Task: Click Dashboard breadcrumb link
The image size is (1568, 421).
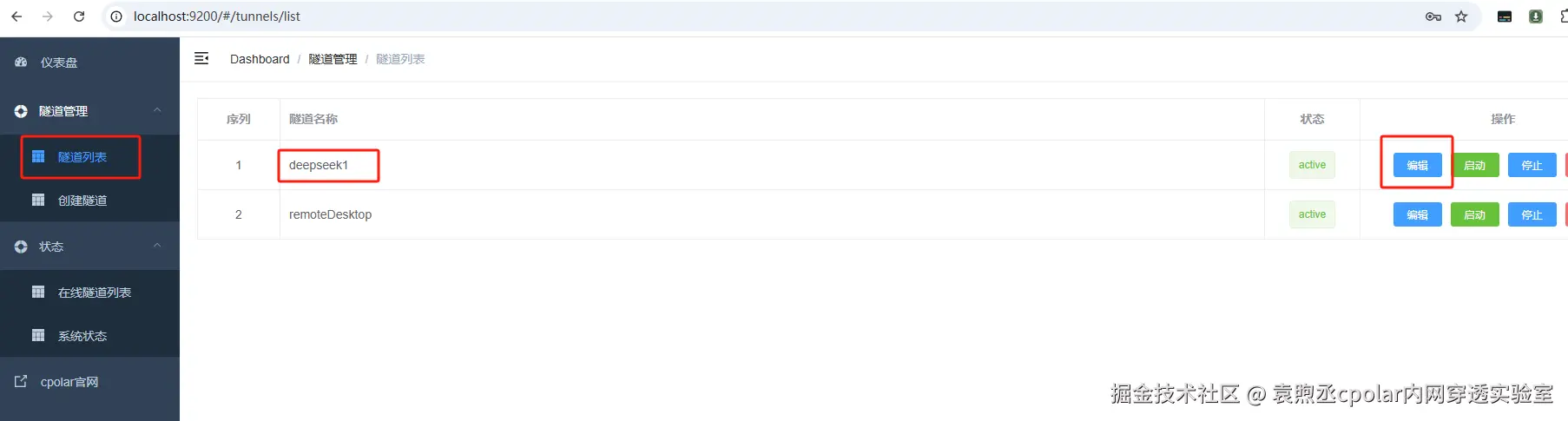Action: click(260, 59)
